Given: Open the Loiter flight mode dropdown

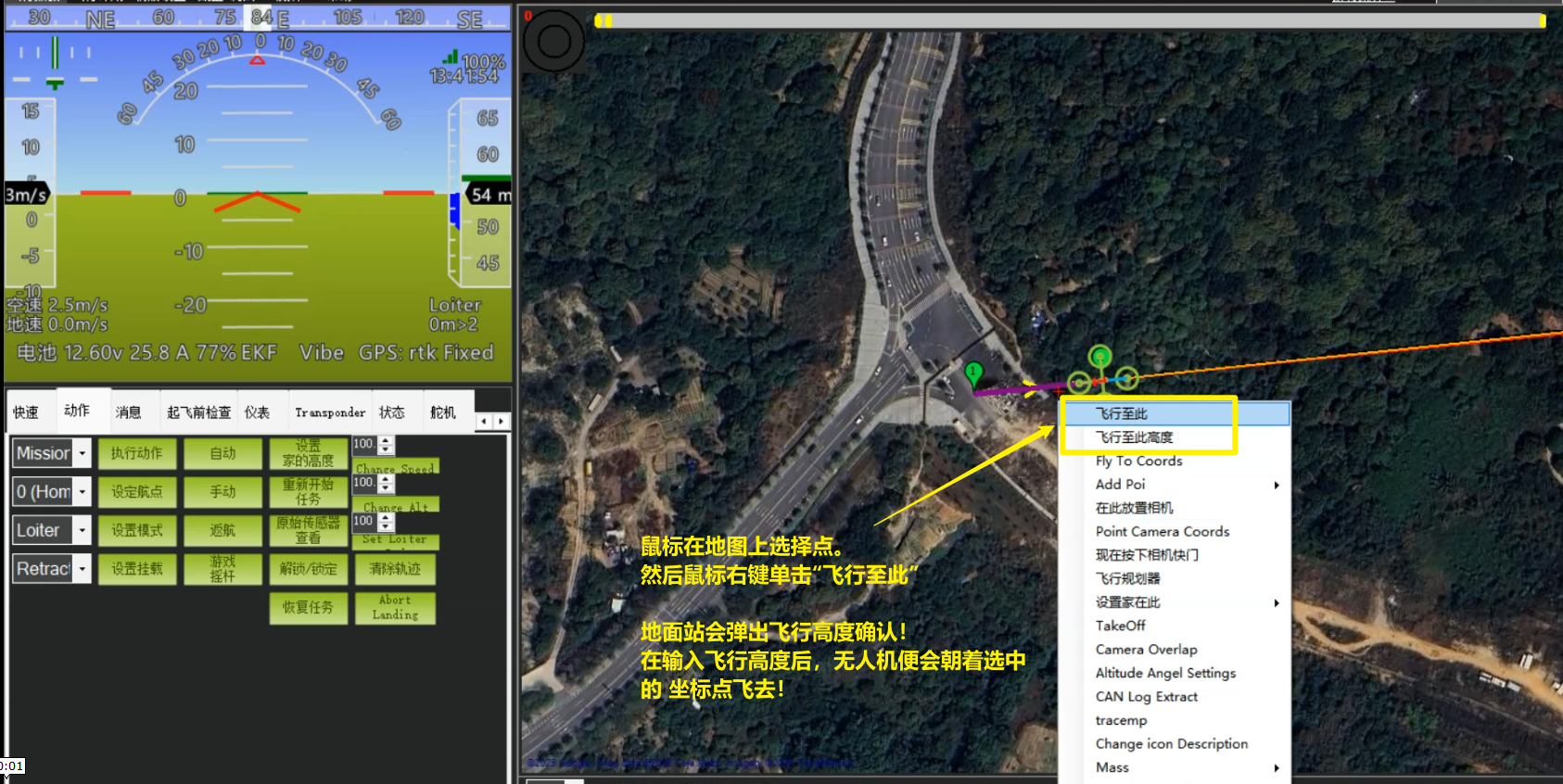Looking at the screenshot, I should coord(83,530).
